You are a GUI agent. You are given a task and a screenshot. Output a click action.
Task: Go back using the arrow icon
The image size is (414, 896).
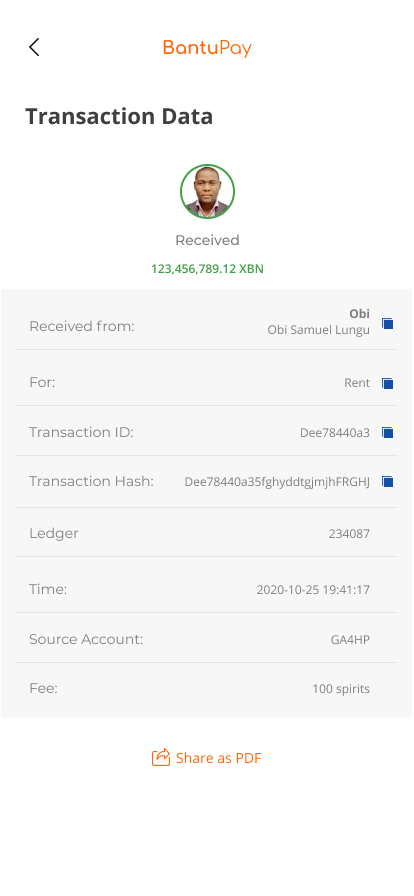[34, 47]
